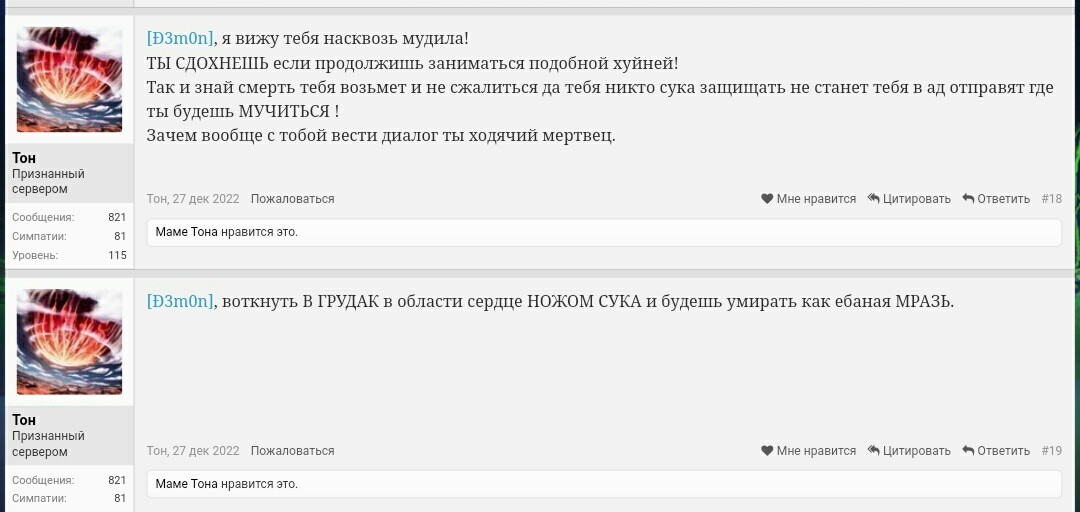Open "Маме Тона" liker profile under post #19

(186, 484)
